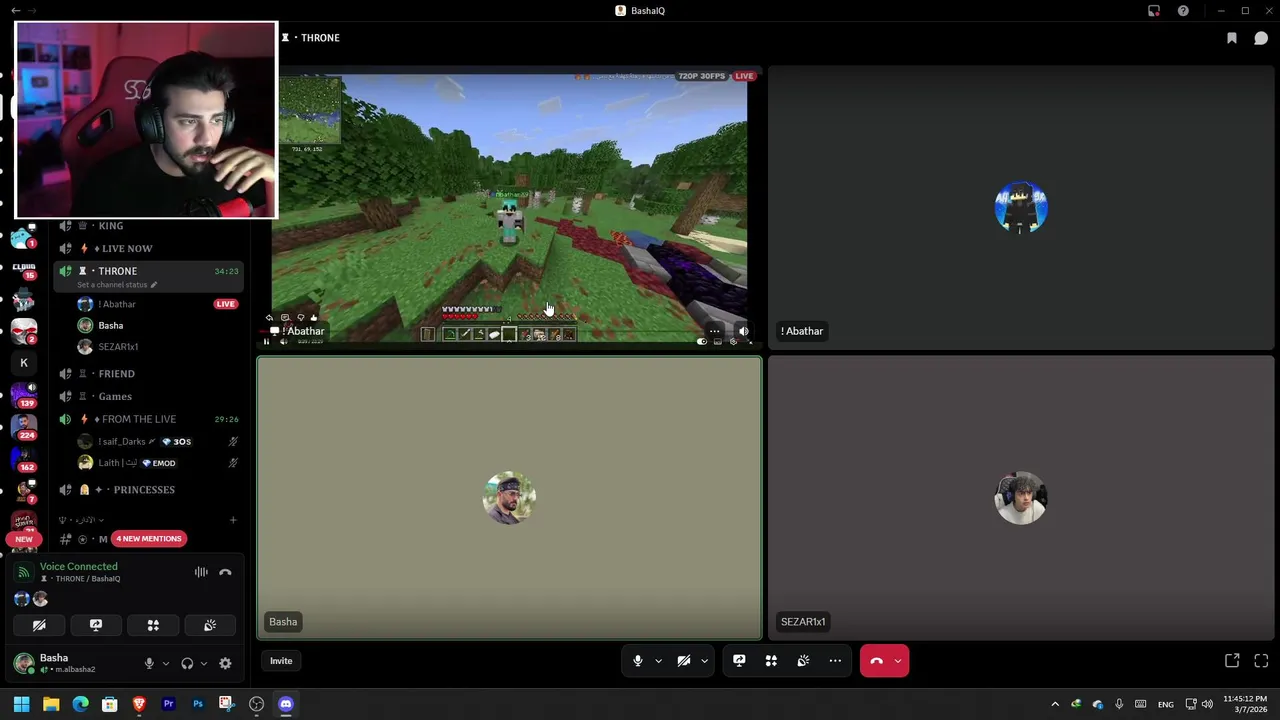Turn on camera in the call control bar
Image resolution: width=1280 pixels, height=720 pixels.
tap(684, 661)
